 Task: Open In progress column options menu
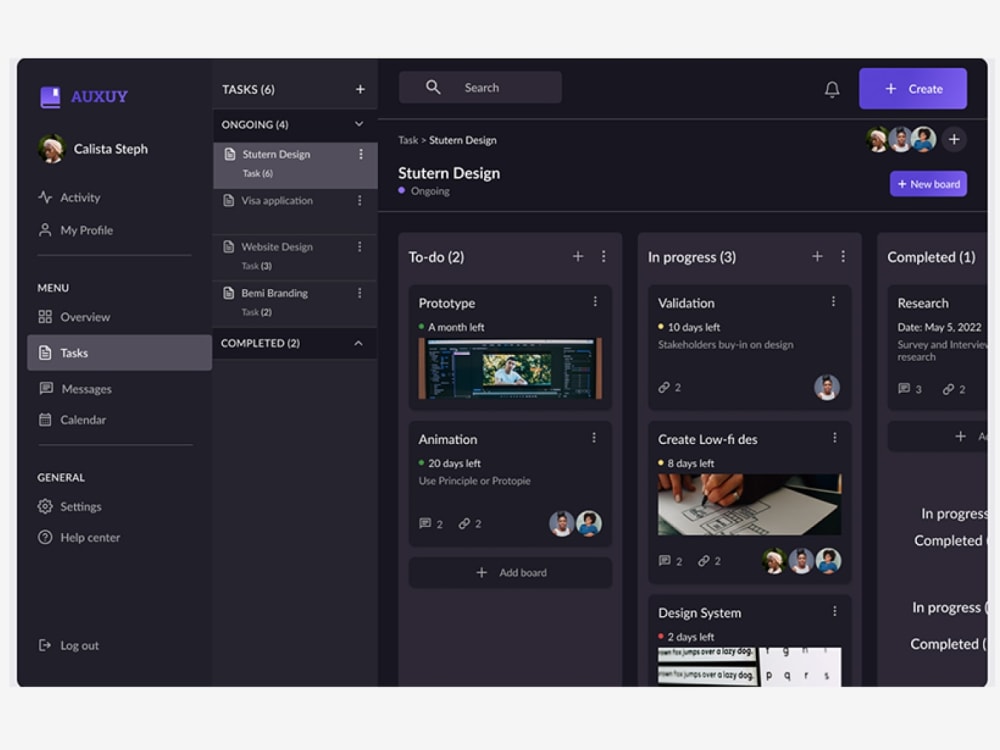[843, 256]
